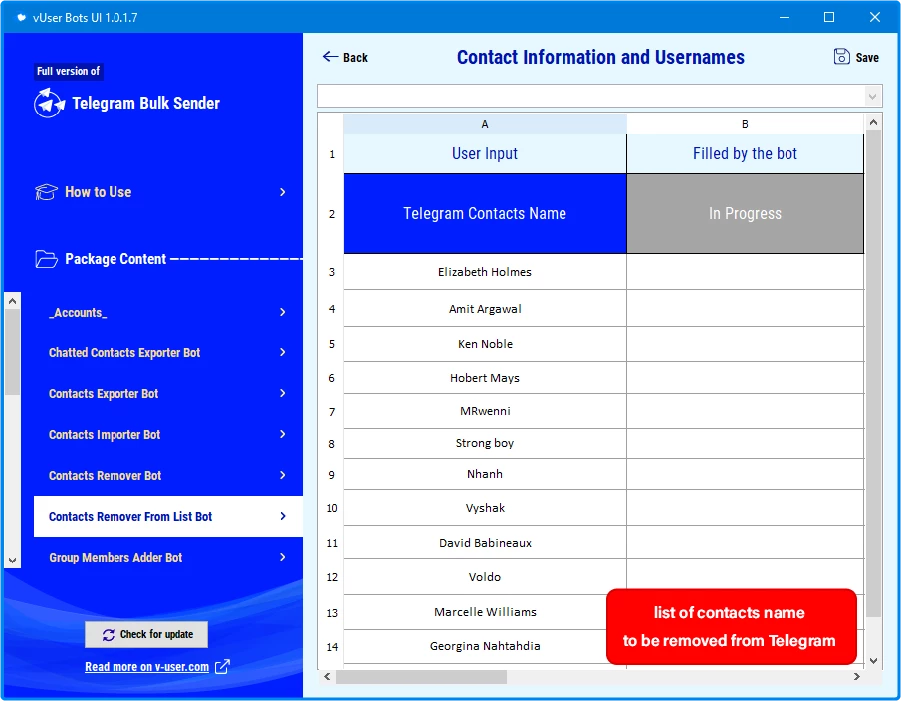Click the table vertical scrollbar thumb
The height and width of the screenshot is (701, 901).
pos(873,373)
